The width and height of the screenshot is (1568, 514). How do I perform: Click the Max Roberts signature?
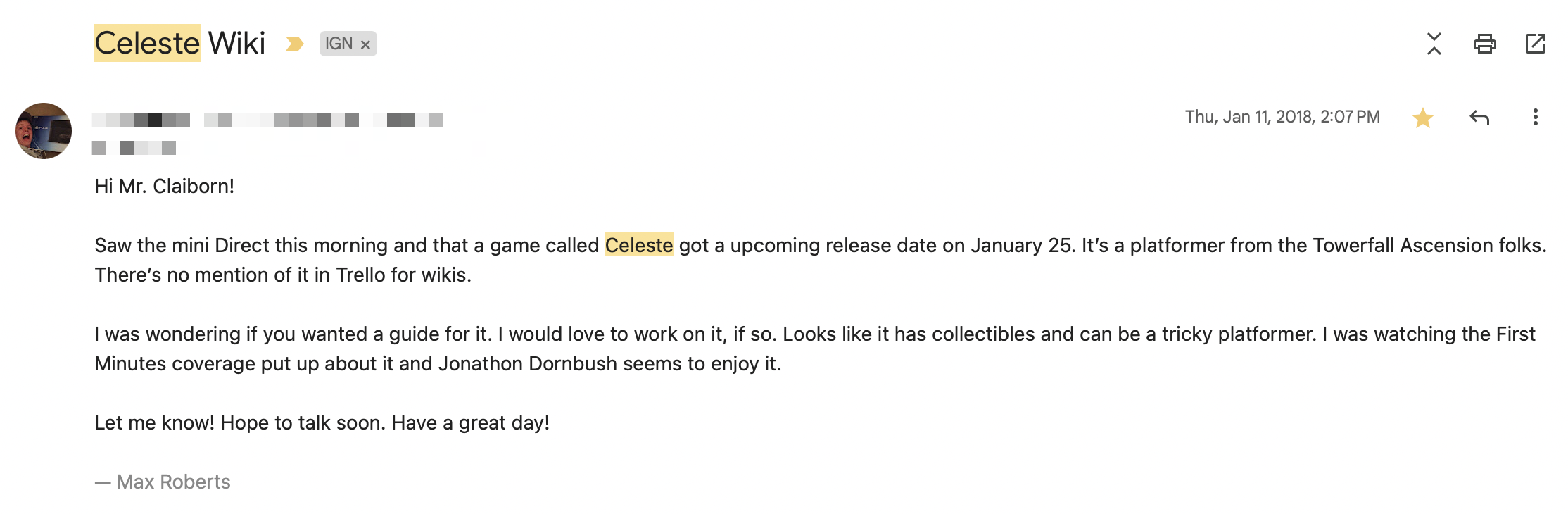[x=173, y=482]
